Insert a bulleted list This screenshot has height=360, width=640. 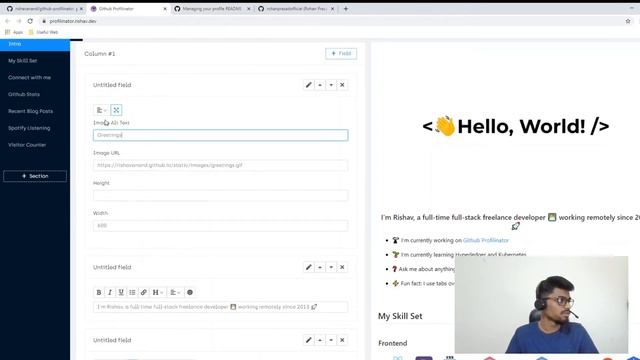tap(132, 292)
